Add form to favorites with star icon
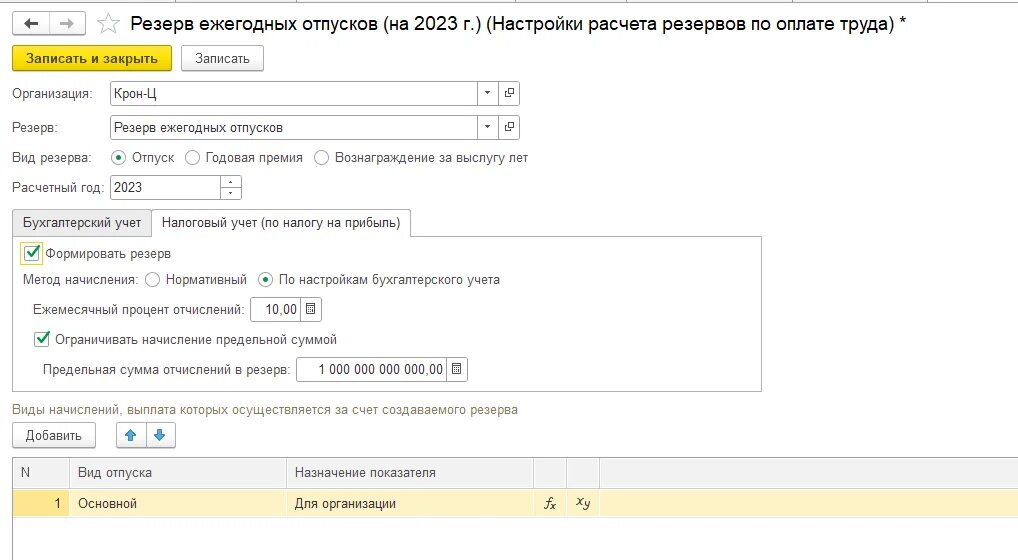Viewport: 1018px width, 560px height. click(x=108, y=24)
